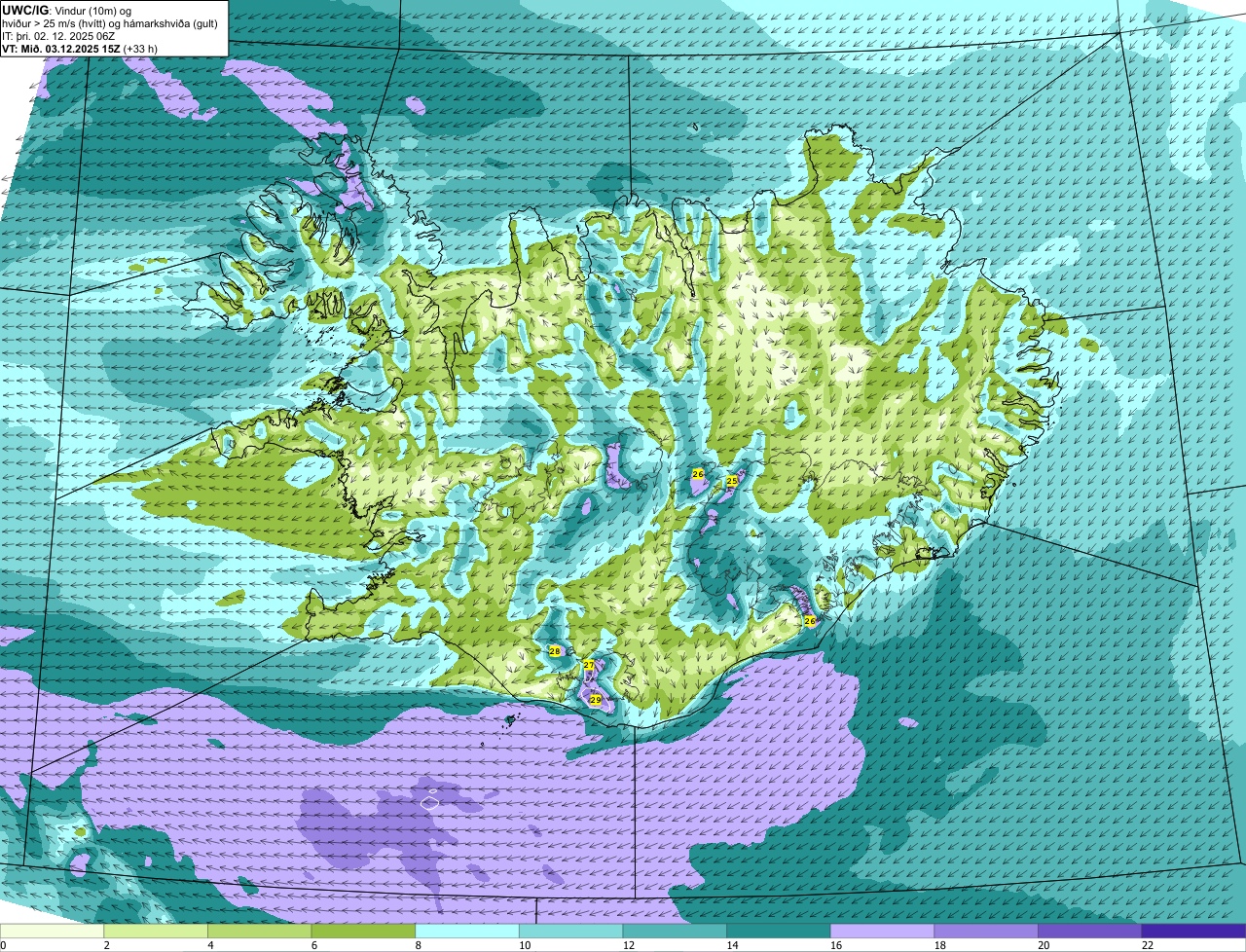The width and height of the screenshot is (1246, 952).
Task: Select the 20–22 m/s violet legend swatch
Action: (x=1090, y=931)
